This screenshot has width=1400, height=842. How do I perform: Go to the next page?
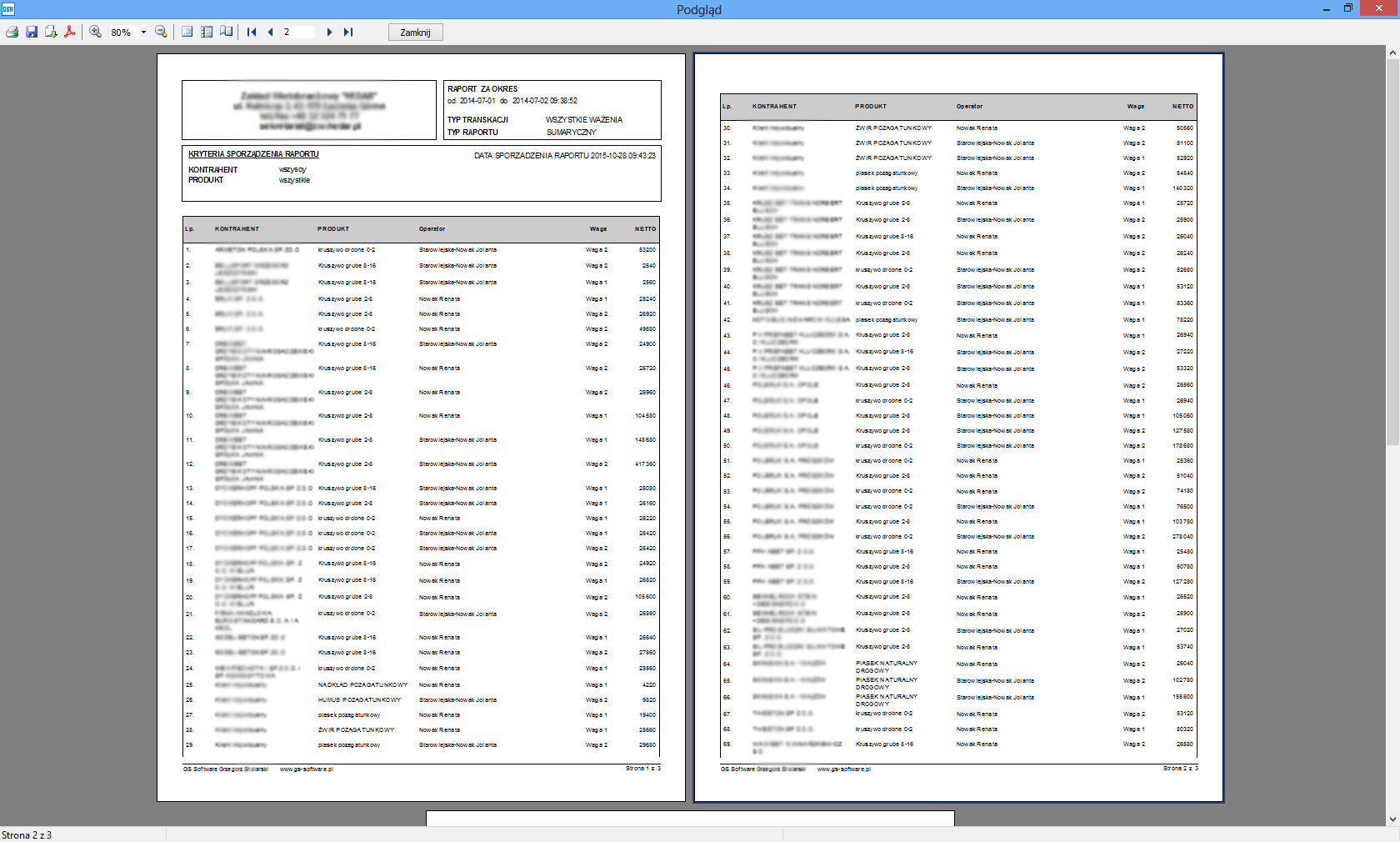click(x=329, y=33)
